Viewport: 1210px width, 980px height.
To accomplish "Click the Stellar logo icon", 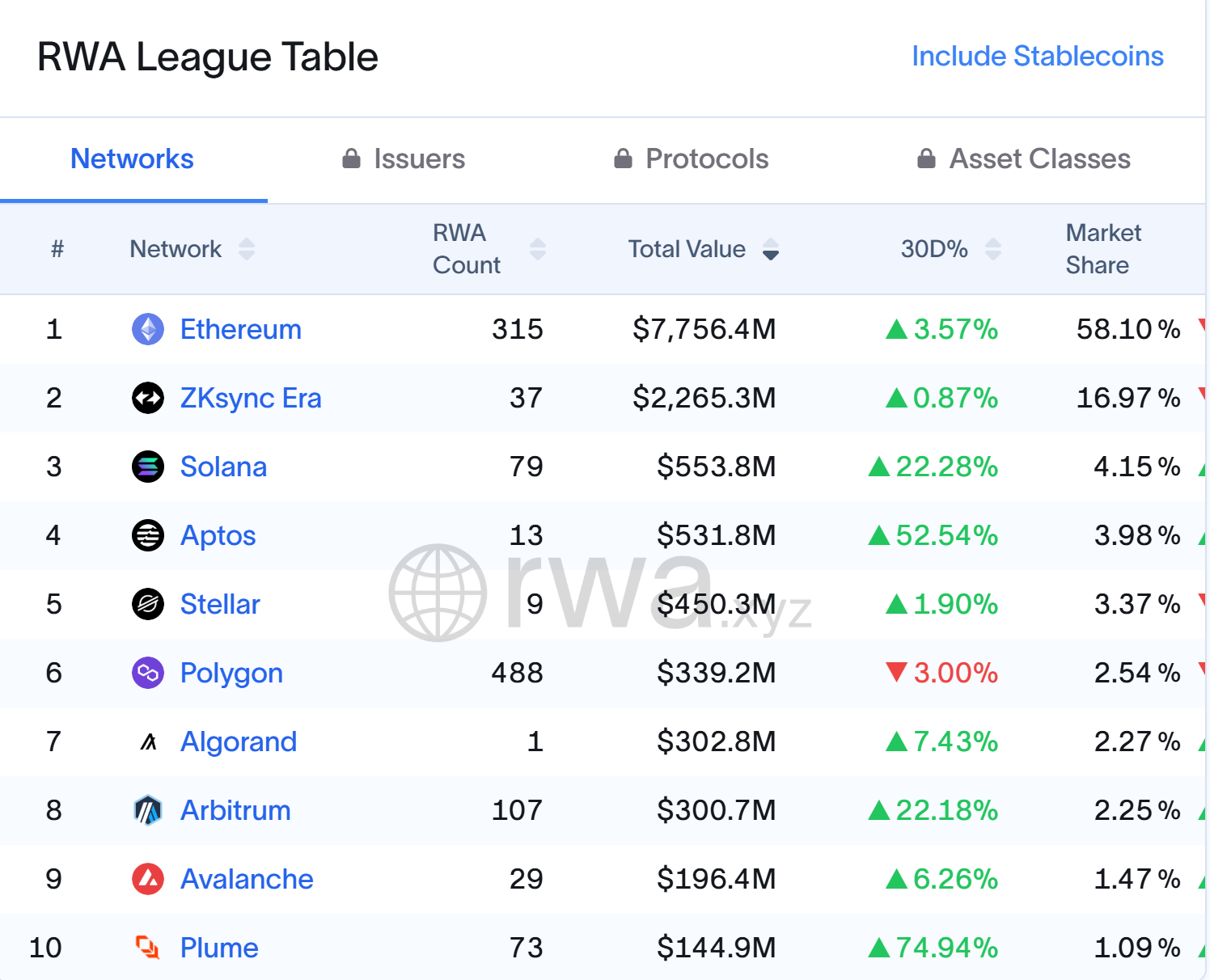I will click(148, 604).
